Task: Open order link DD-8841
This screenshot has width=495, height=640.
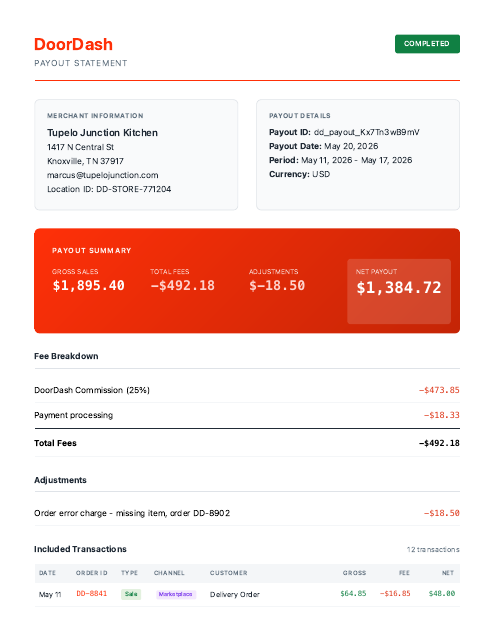Action: [92, 593]
